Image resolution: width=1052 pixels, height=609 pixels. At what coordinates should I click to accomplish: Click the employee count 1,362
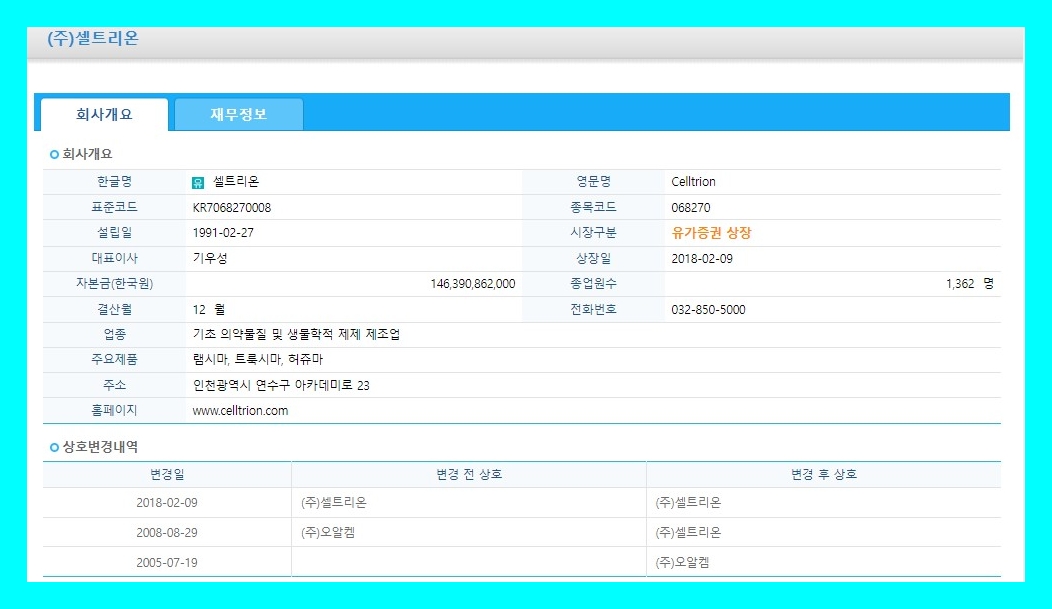pos(959,284)
